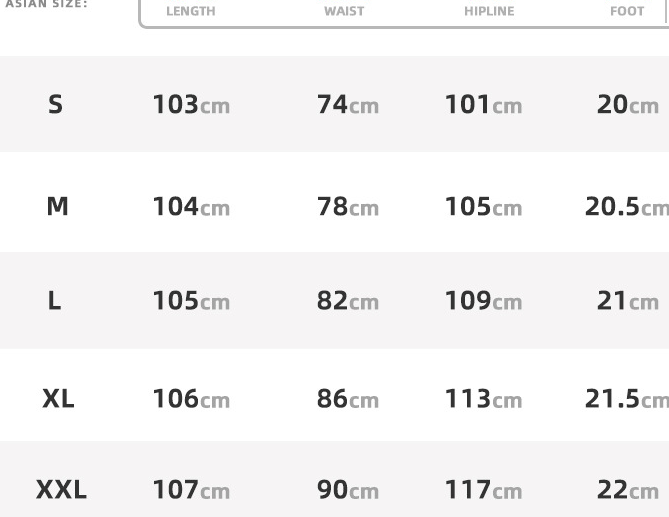This screenshot has height=517, width=669.
Task: Select the L size row label
Action: (x=55, y=301)
